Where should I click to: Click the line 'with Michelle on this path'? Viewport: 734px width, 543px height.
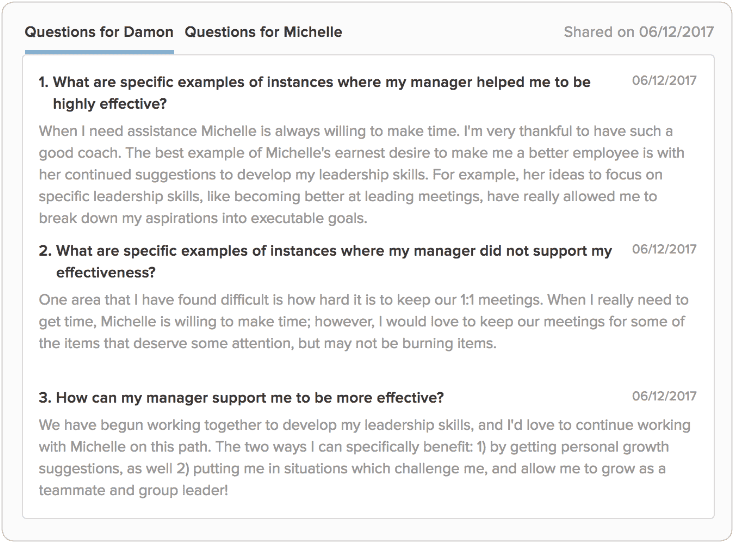click(x=354, y=447)
